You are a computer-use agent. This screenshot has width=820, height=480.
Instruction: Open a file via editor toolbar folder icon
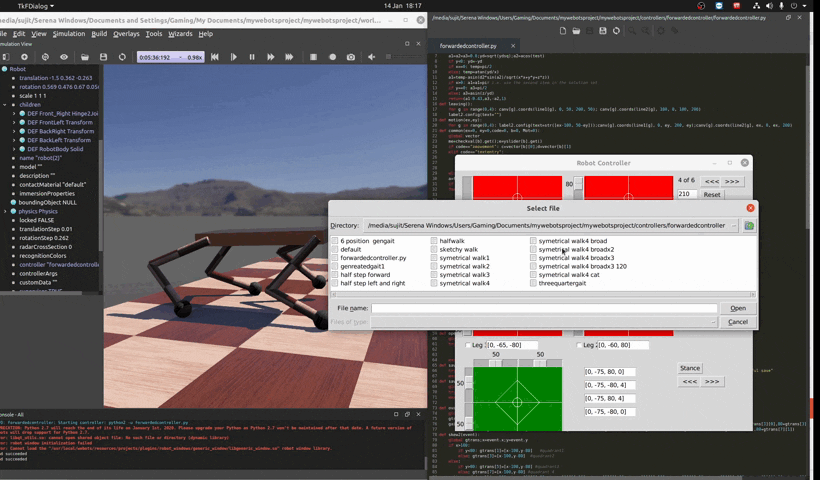click(x=576, y=31)
